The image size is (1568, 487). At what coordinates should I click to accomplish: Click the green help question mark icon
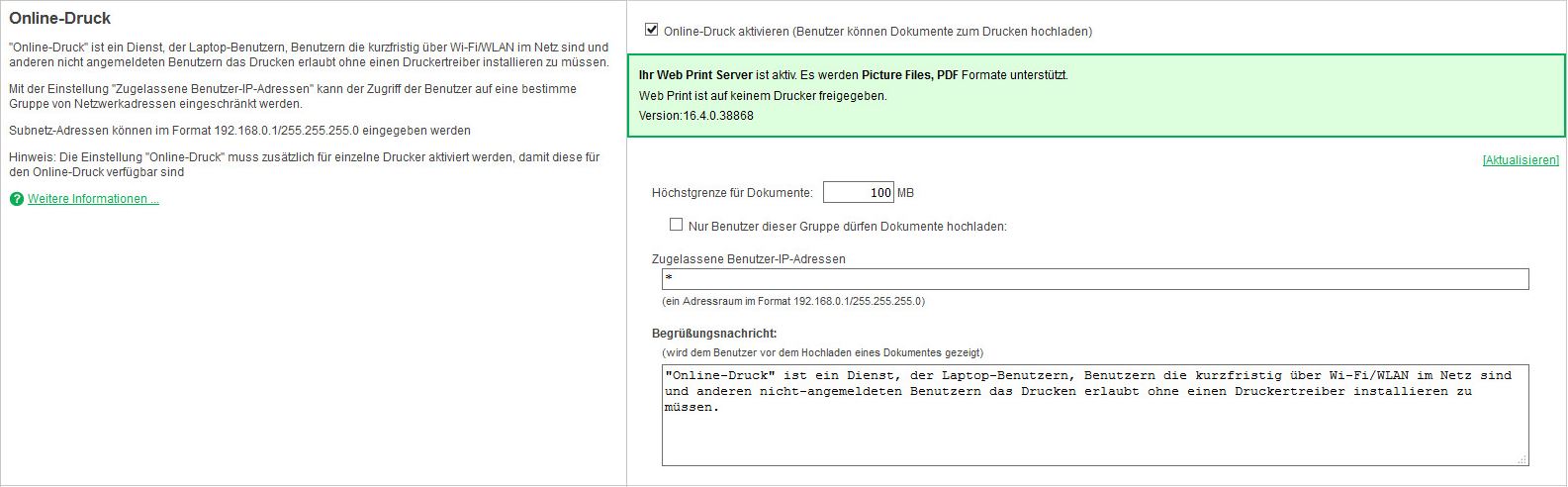tap(16, 199)
